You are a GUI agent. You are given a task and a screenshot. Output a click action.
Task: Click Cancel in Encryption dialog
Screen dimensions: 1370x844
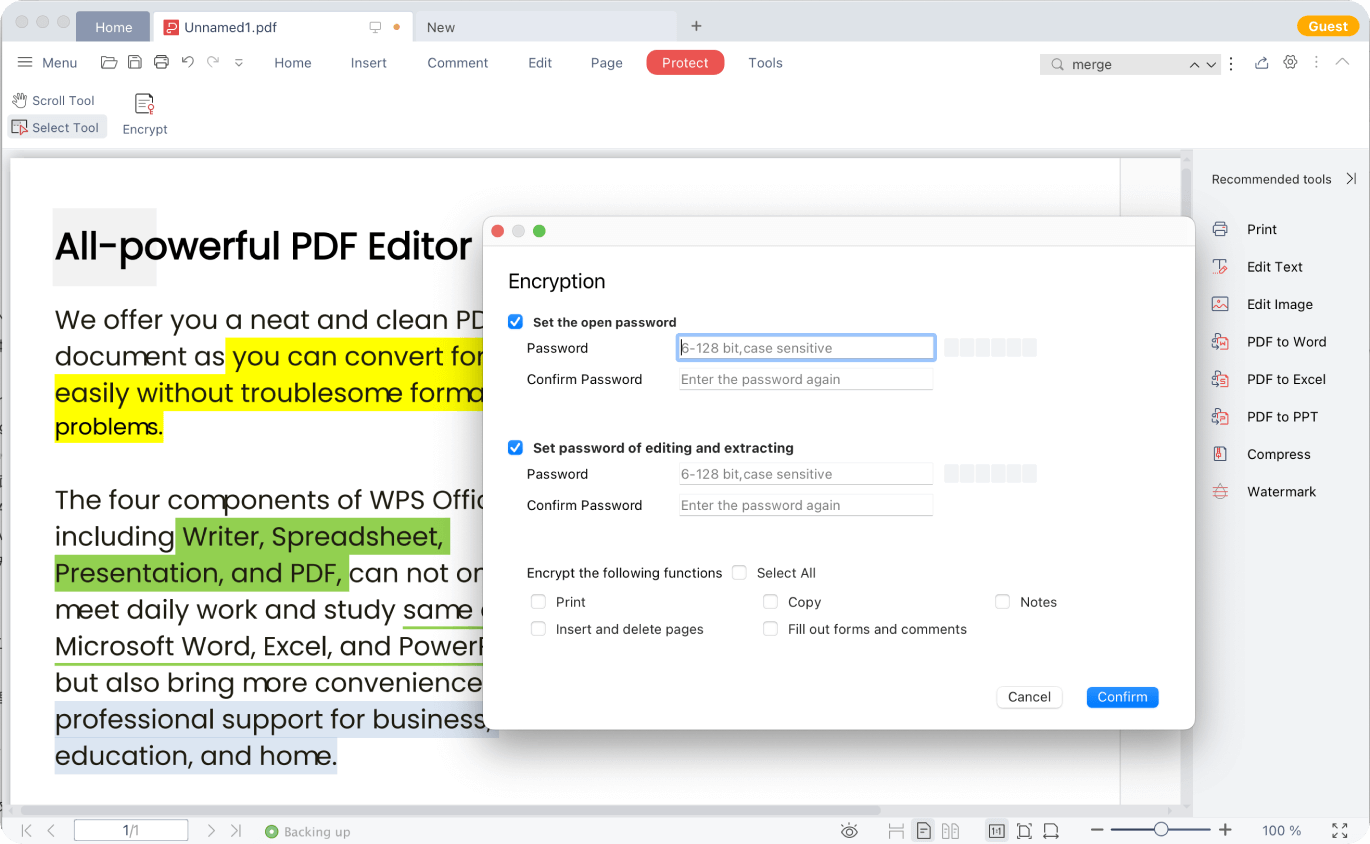pos(1029,697)
